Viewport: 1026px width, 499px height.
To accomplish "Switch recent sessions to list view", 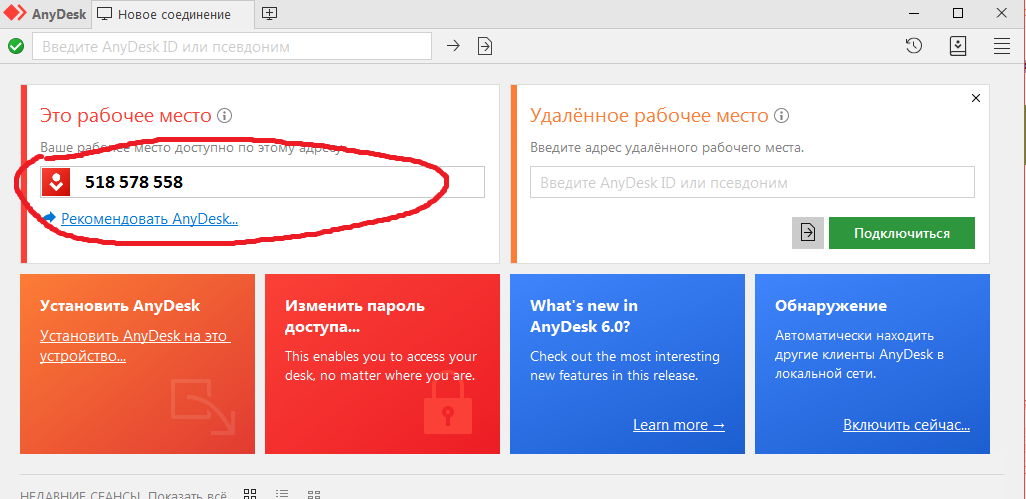I will (282, 494).
